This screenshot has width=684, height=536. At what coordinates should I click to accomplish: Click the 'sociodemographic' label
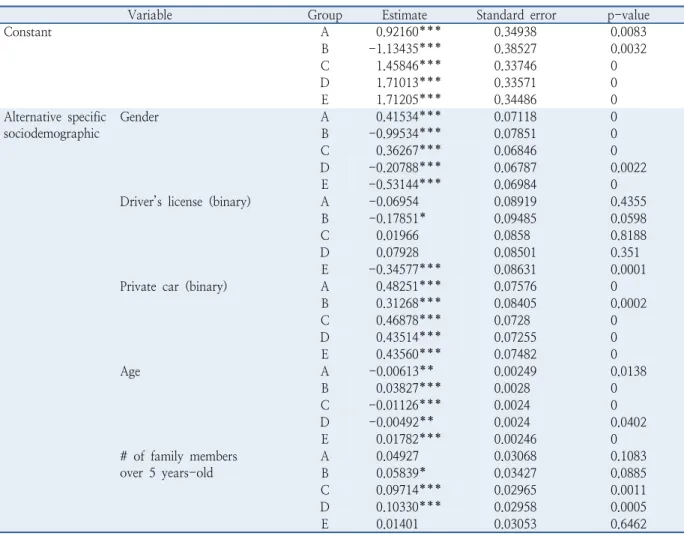point(51,134)
